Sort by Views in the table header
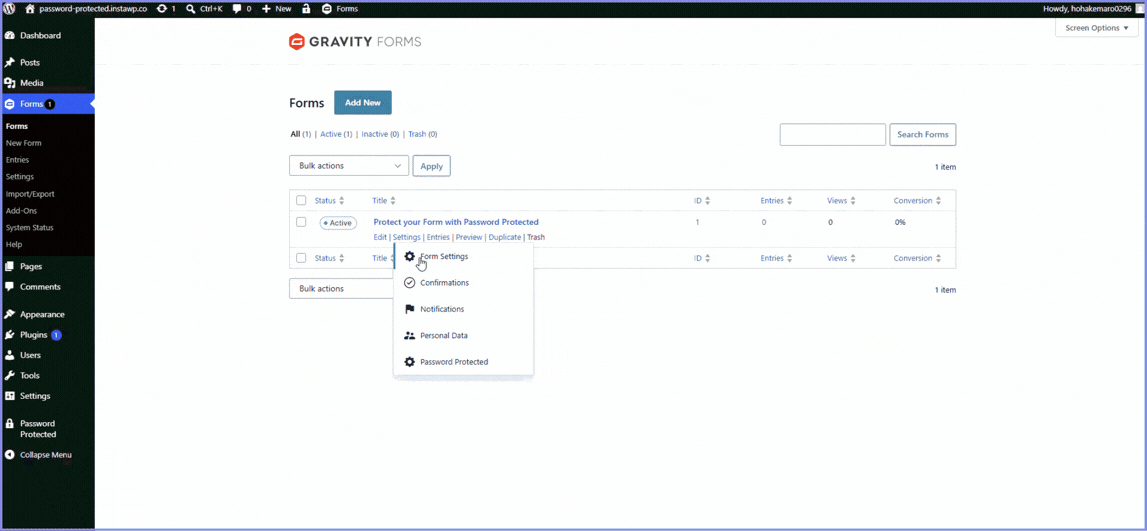1147x531 pixels. coord(841,200)
